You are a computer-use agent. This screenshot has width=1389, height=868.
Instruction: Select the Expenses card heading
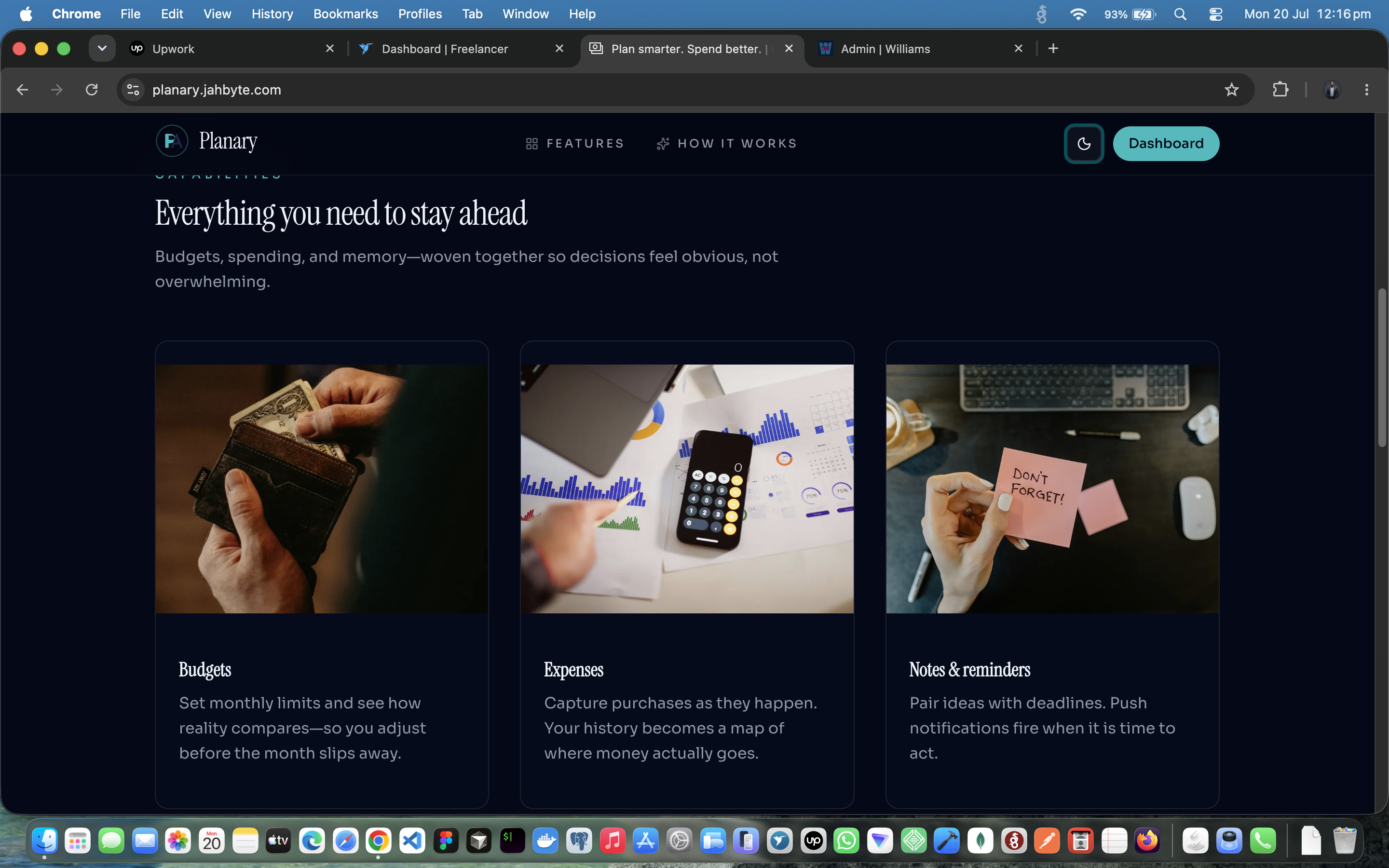[573, 669]
